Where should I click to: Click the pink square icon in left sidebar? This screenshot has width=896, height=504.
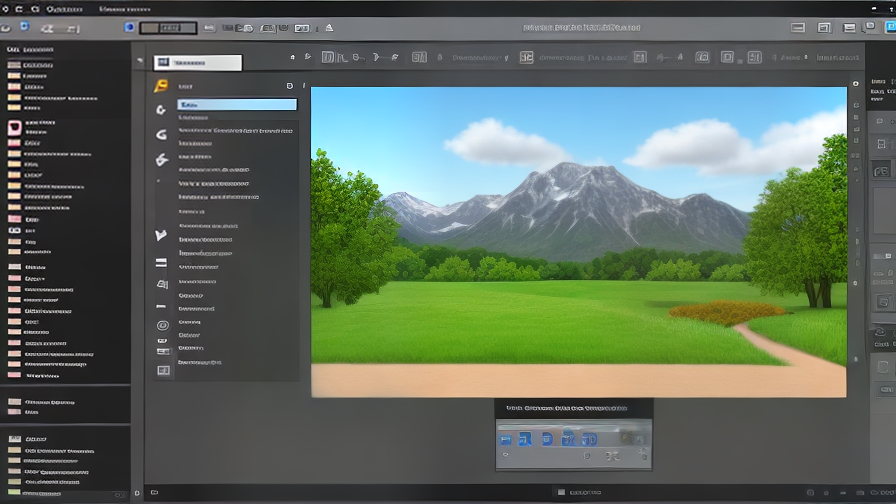tap(14, 127)
